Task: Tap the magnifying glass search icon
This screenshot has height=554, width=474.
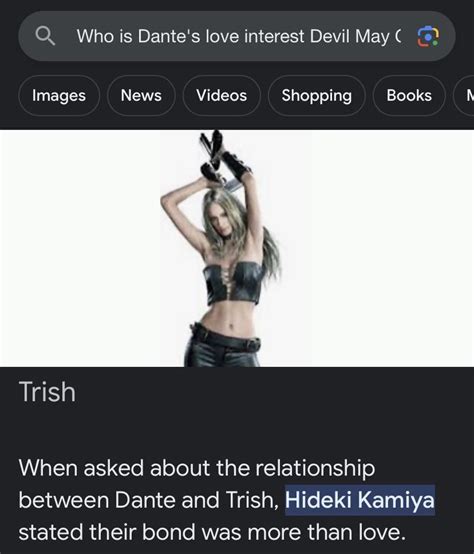Action: click(45, 36)
